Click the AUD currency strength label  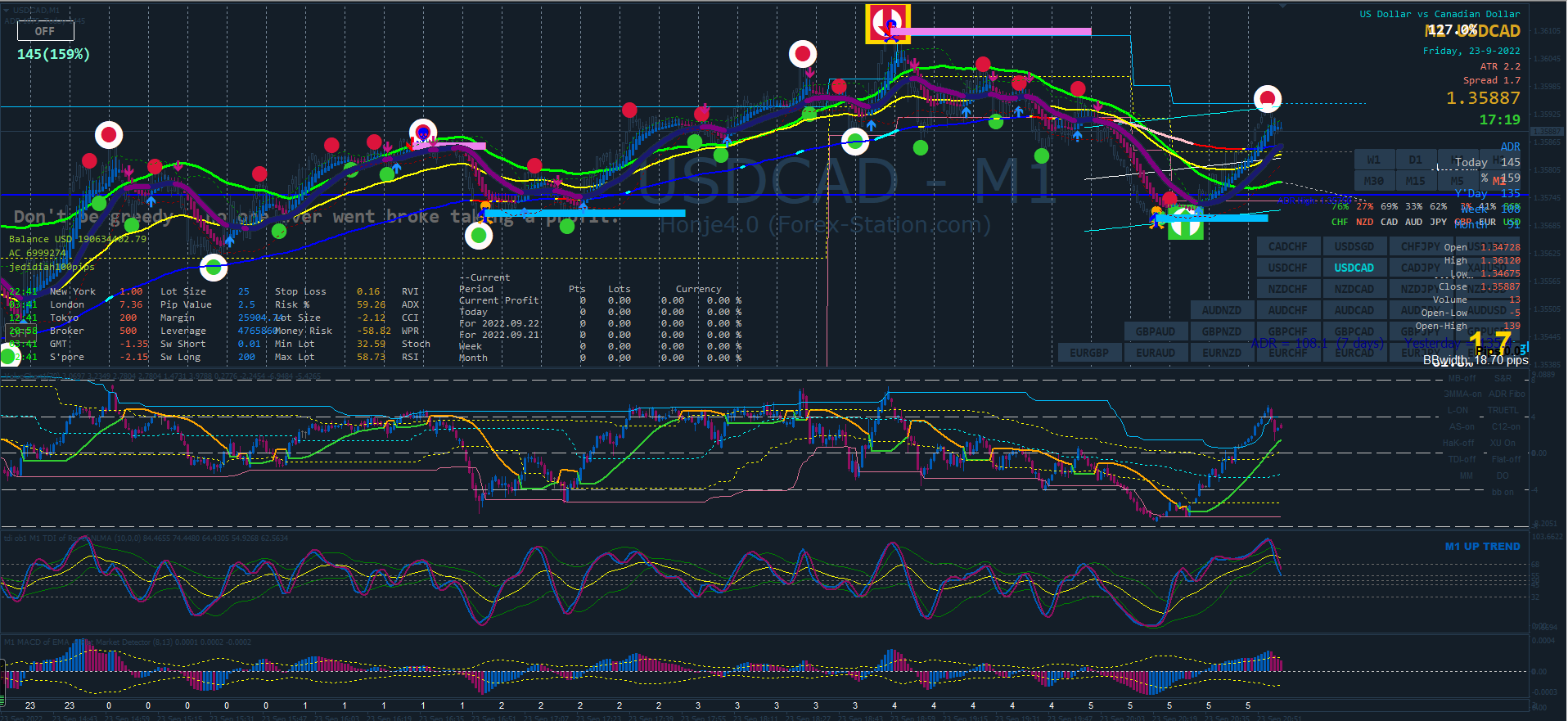(x=1414, y=222)
